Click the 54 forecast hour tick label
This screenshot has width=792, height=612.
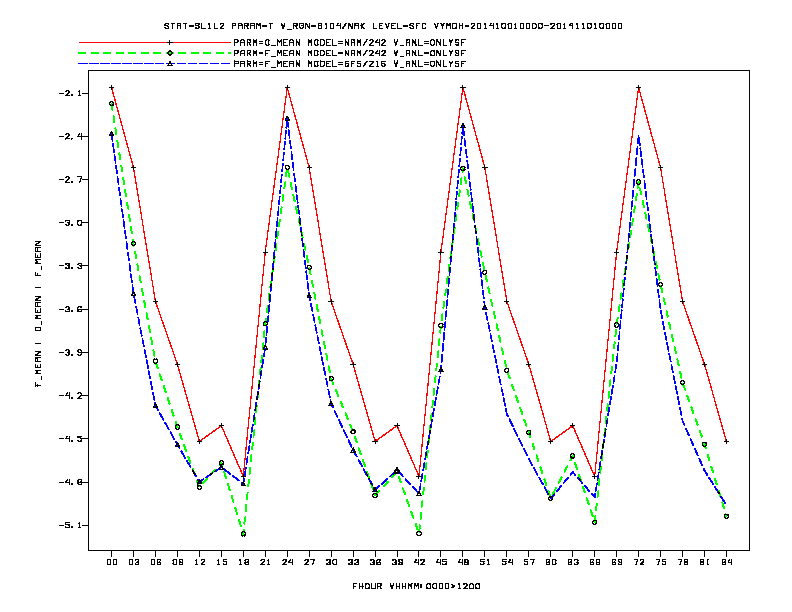(x=507, y=562)
